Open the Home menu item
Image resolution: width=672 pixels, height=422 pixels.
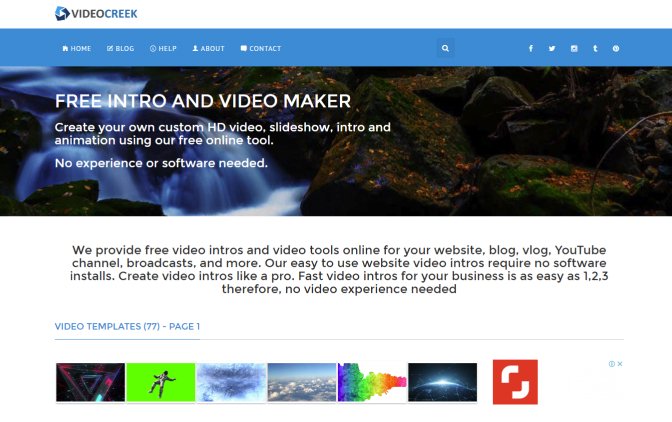[77, 48]
